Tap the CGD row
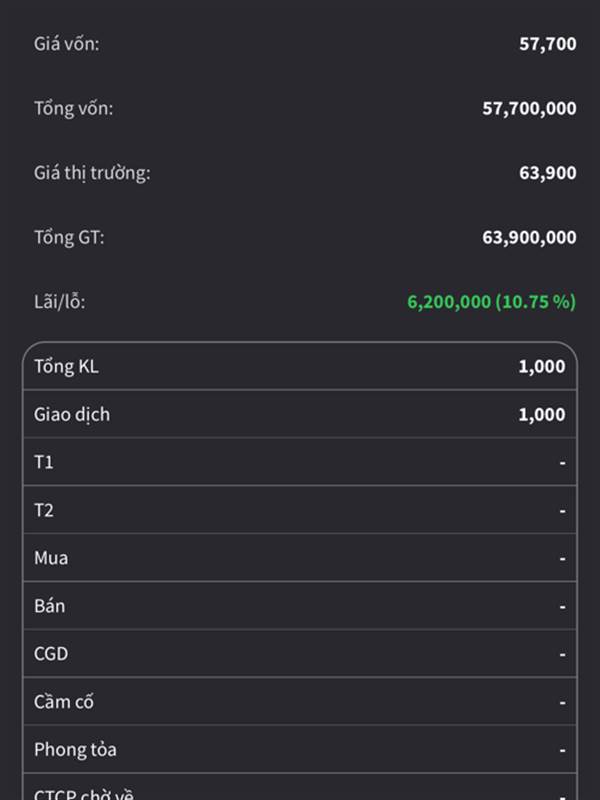 click(x=300, y=654)
